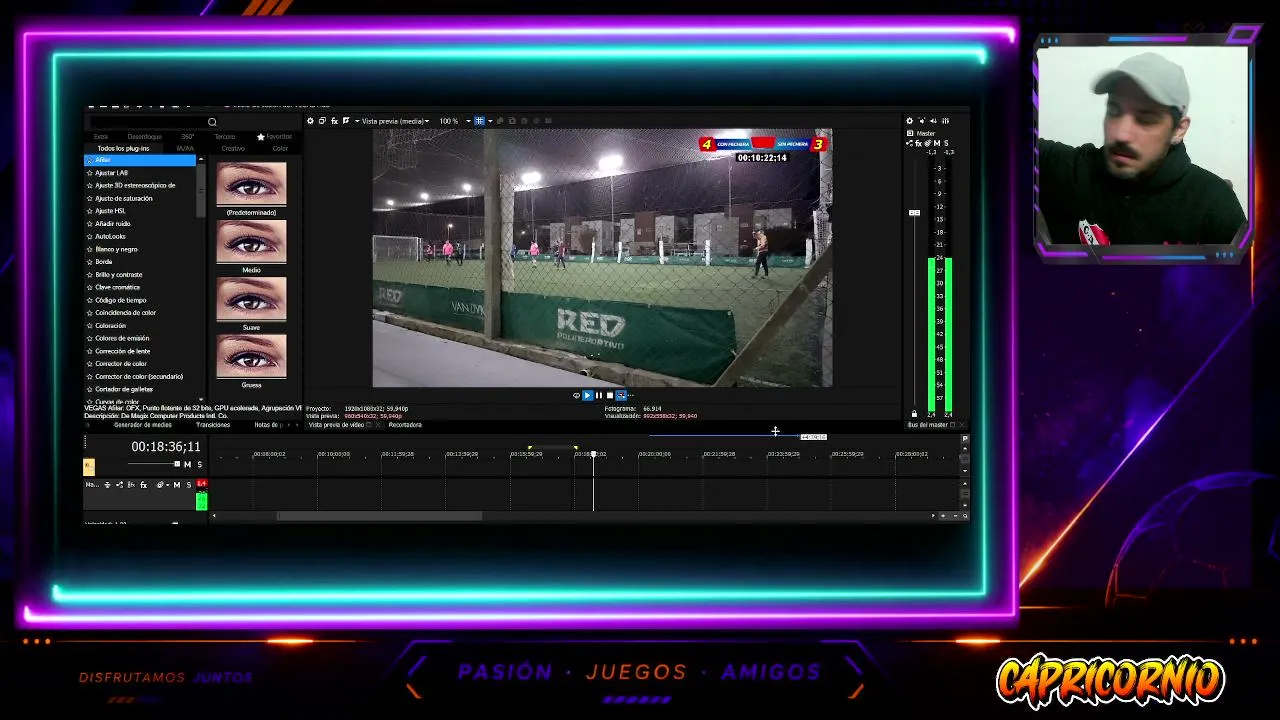Open the Generador de medios tab

click(143, 425)
